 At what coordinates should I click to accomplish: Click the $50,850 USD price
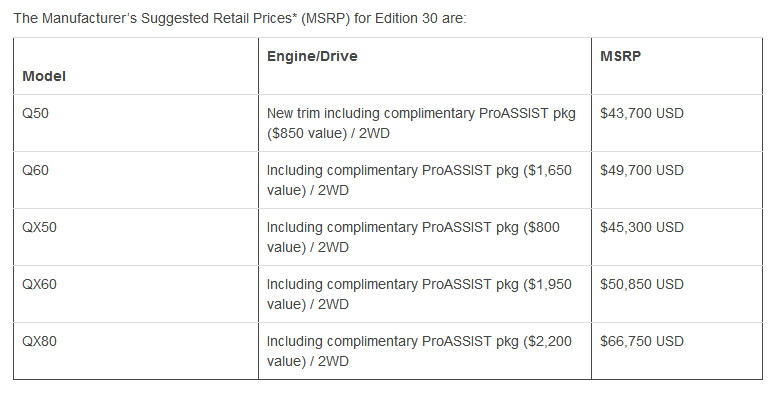pos(642,284)
